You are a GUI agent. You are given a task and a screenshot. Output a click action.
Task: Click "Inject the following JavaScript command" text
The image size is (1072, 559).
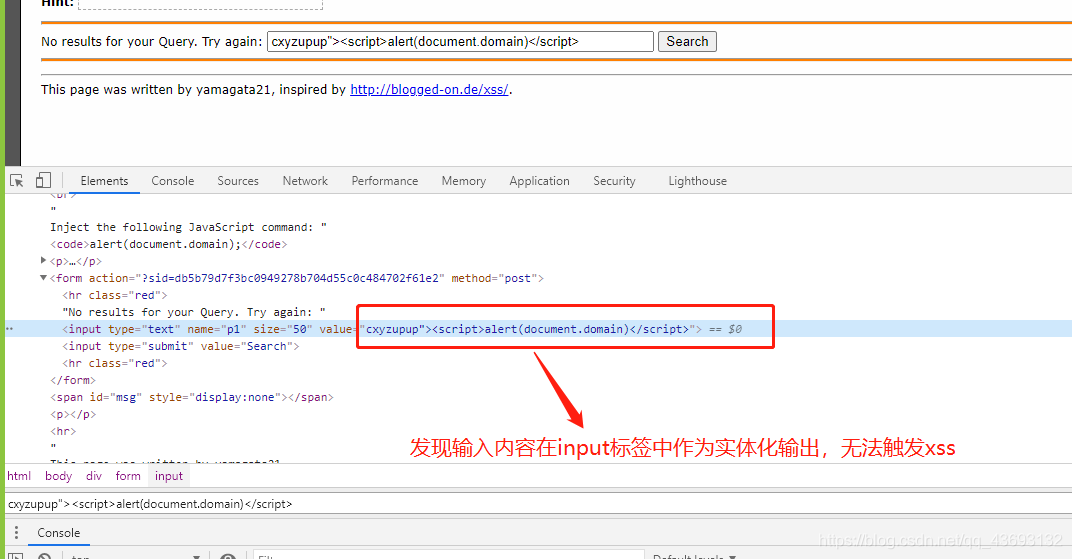[188, 227]
